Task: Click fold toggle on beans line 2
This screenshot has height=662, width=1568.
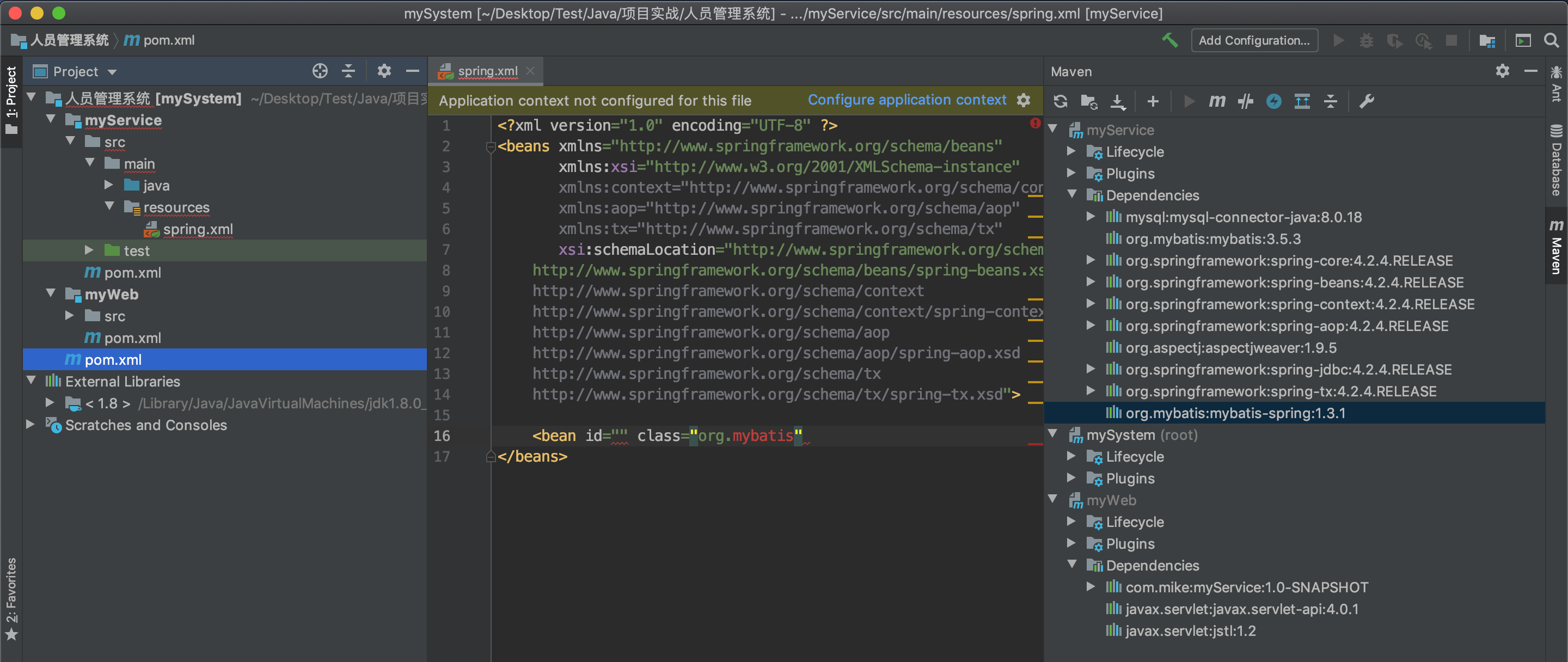Action: (491, 146)
